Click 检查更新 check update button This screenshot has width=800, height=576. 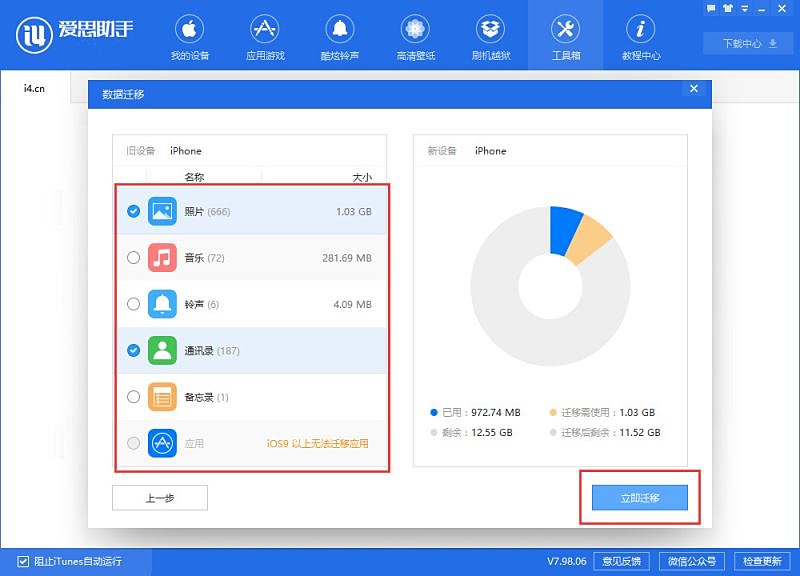[x=762, y=561]
